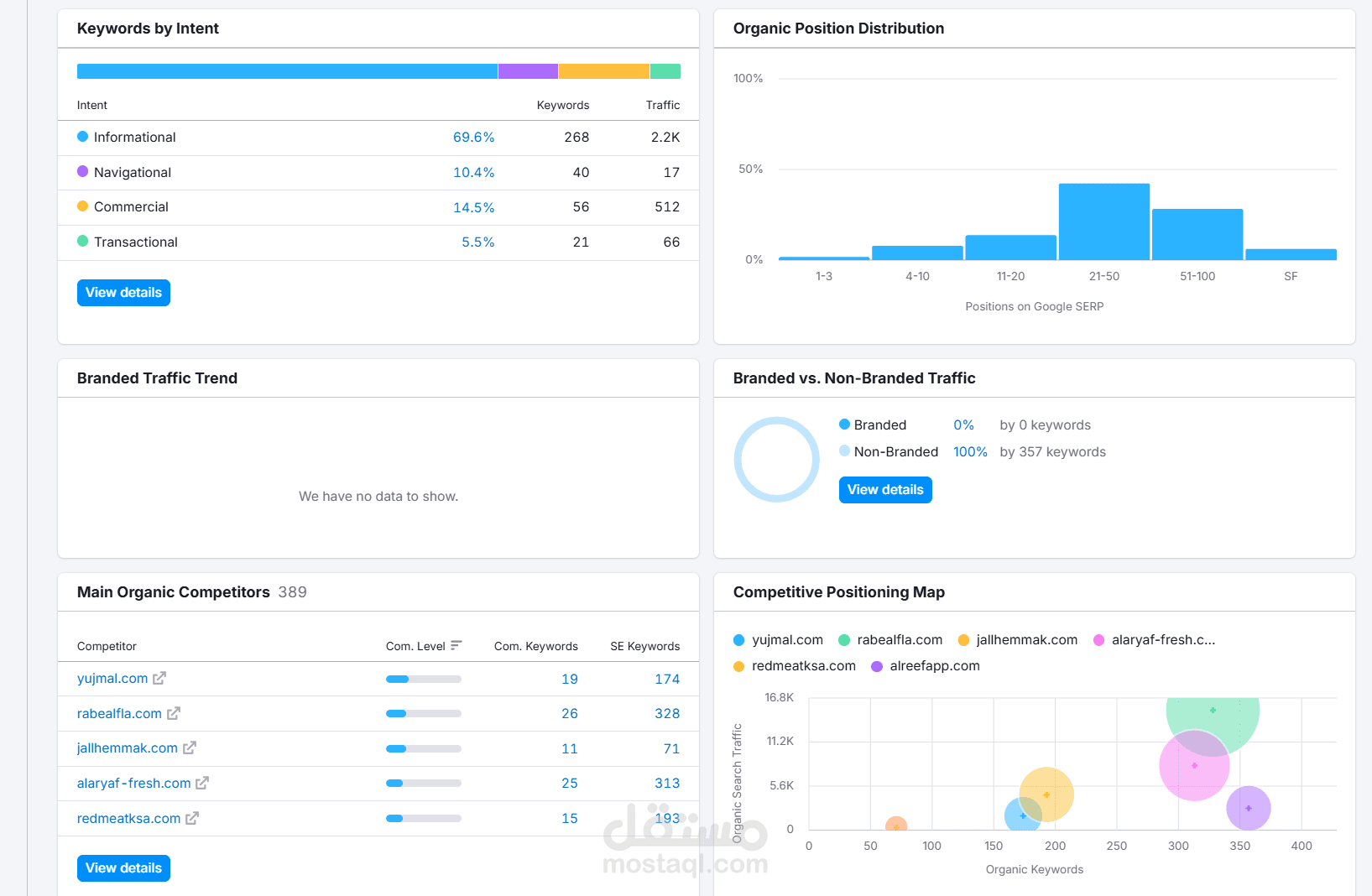1372x896 pixels.
Task: Toggle rabealfla.com legend in positioning map
Action: point(890,640)
